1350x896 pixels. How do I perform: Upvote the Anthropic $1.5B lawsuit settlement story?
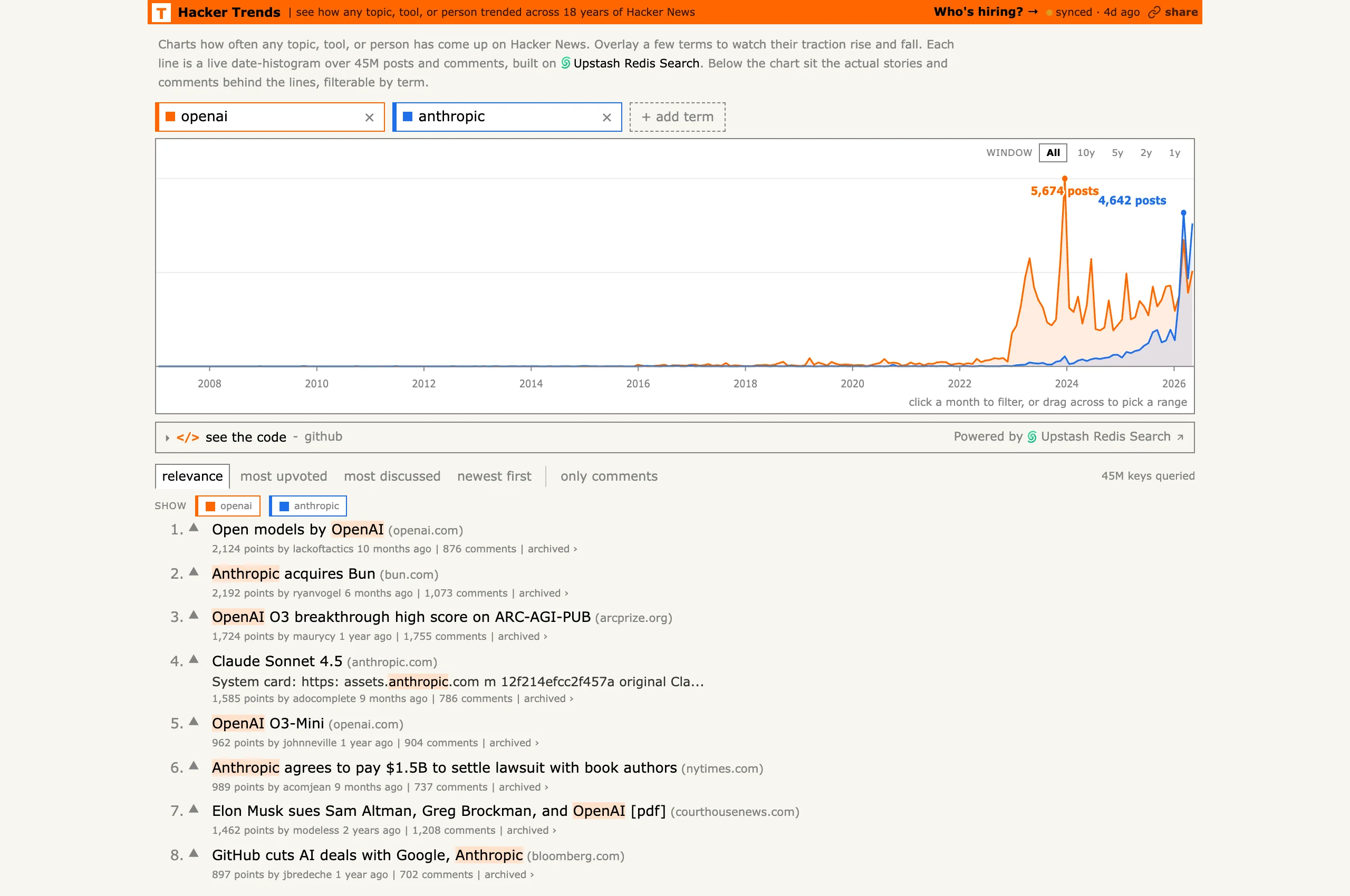pos(194,765)
